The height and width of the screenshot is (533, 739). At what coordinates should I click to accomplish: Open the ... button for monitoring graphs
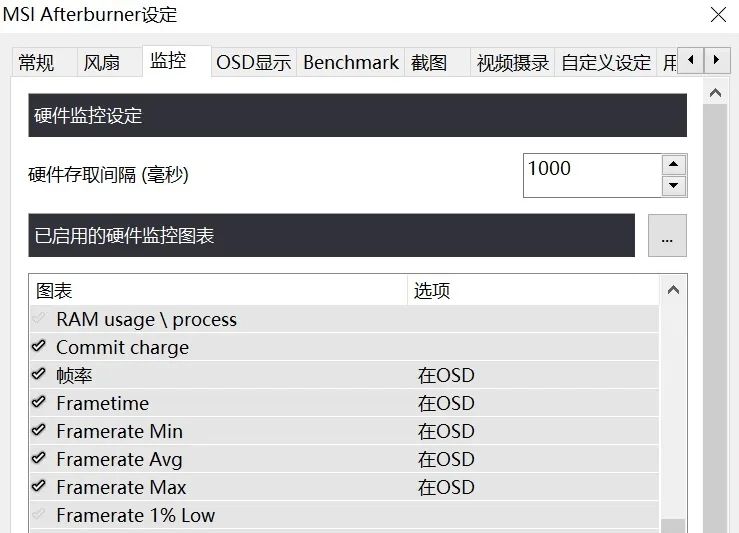coord(667,236)
